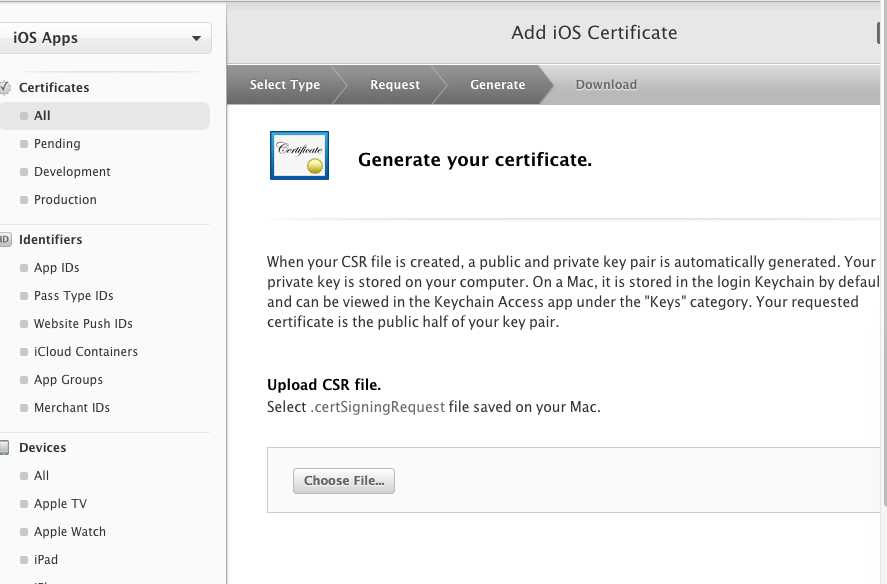Viewport: 887px width, 584px height.
Task: Open App Groups
Action: [x=68, y=380]
